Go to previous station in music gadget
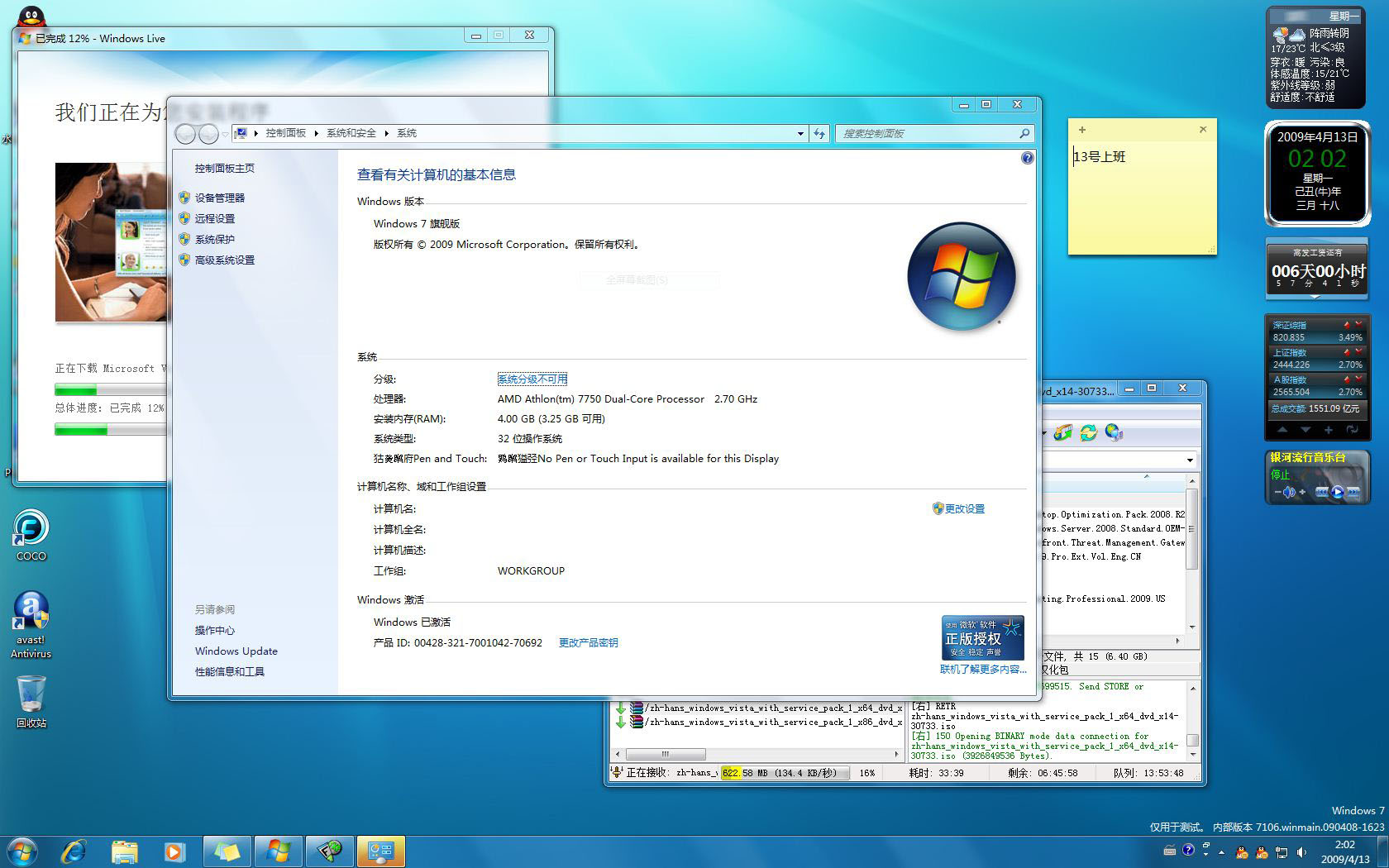1389x868 pixels. coord(1321,492)
